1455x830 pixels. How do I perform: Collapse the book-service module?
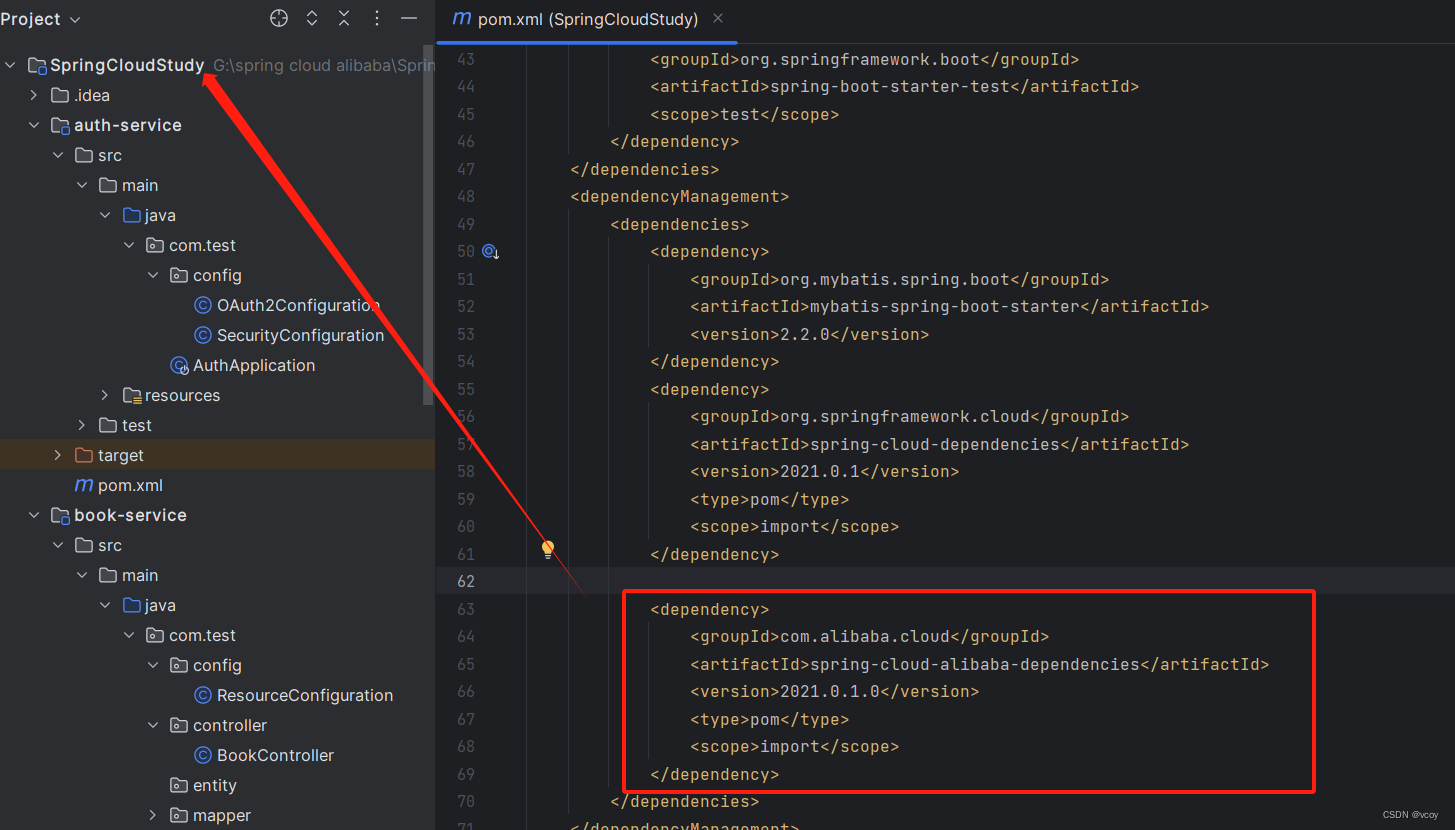[x=34, y=515]
